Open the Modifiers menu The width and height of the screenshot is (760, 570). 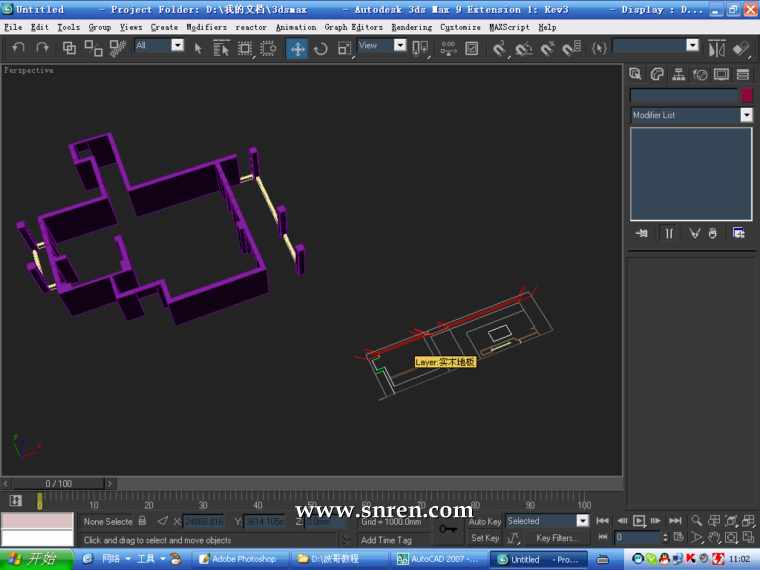coord(206,27)
